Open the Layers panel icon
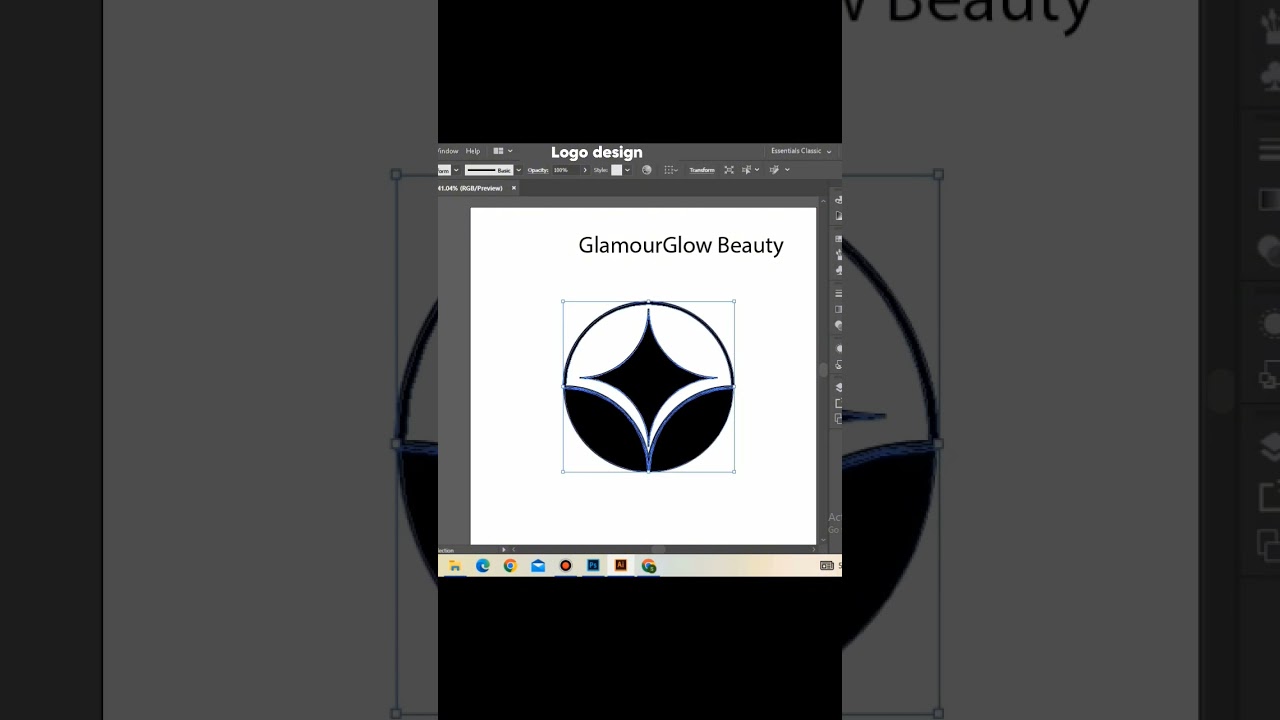Viewport: 1280px width, 720px height. pos(838,387)
